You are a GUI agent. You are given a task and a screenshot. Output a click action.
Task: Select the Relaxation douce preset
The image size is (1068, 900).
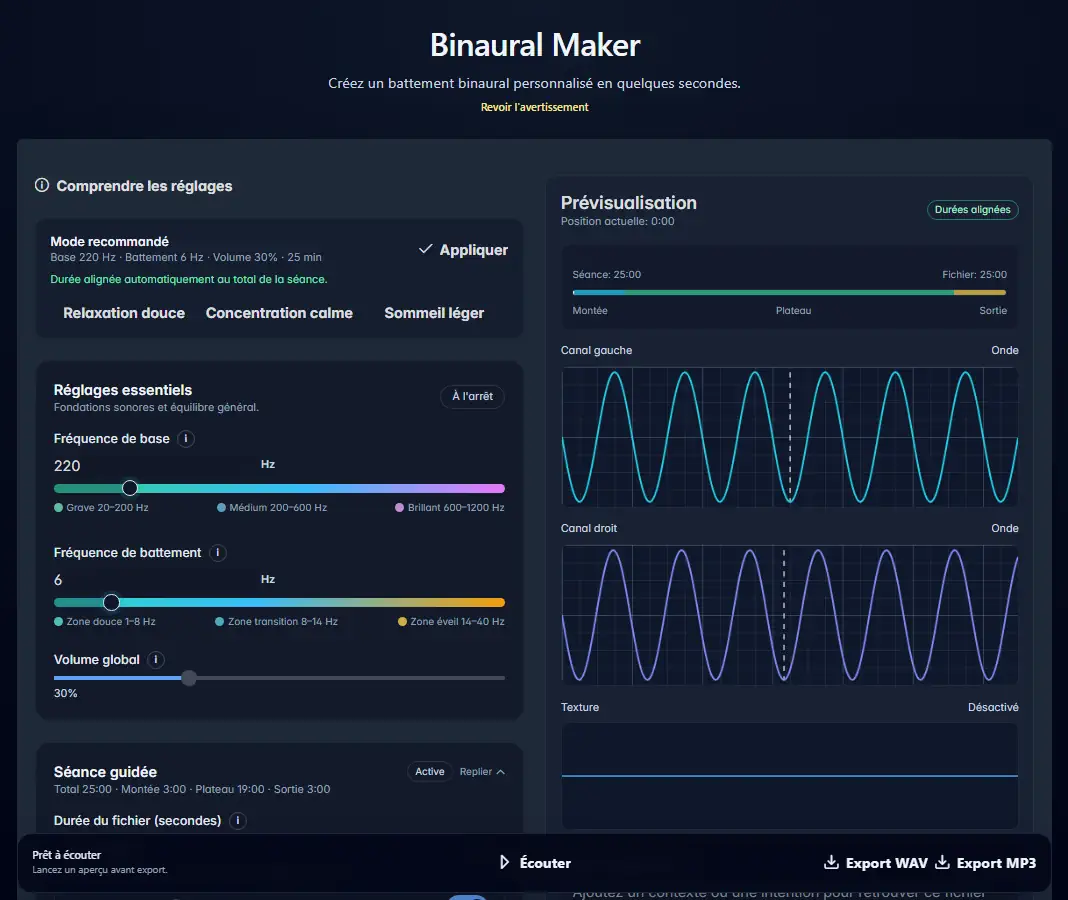124,313
